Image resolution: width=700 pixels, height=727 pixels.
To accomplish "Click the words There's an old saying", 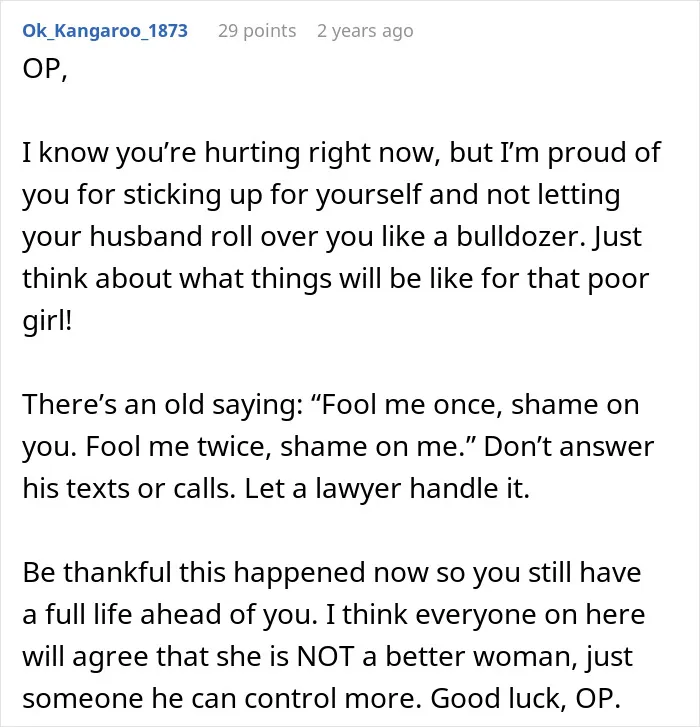I will 162,404.
